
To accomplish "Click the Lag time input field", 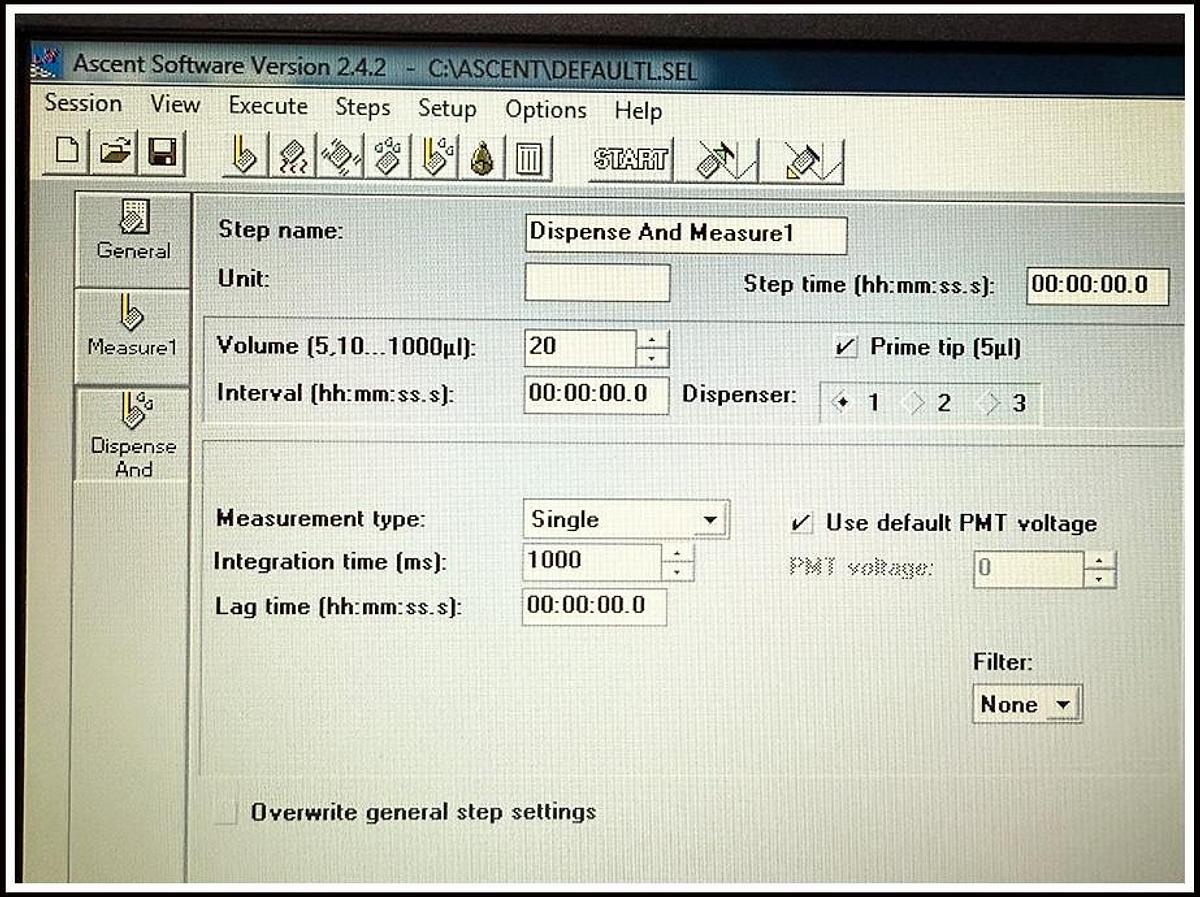I will (593, 606).
